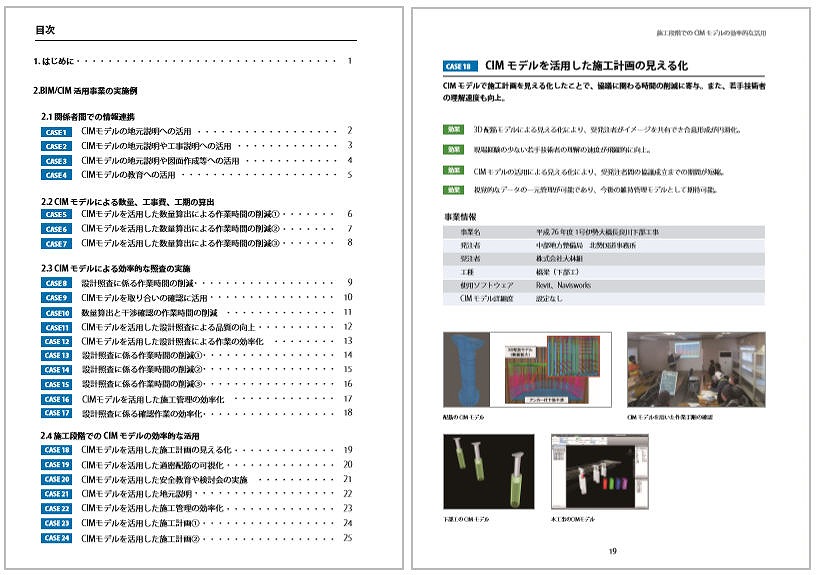Open entry CIMモデルの教育への活用
This screenshot has height=575, width=817.
pos(128,175)
